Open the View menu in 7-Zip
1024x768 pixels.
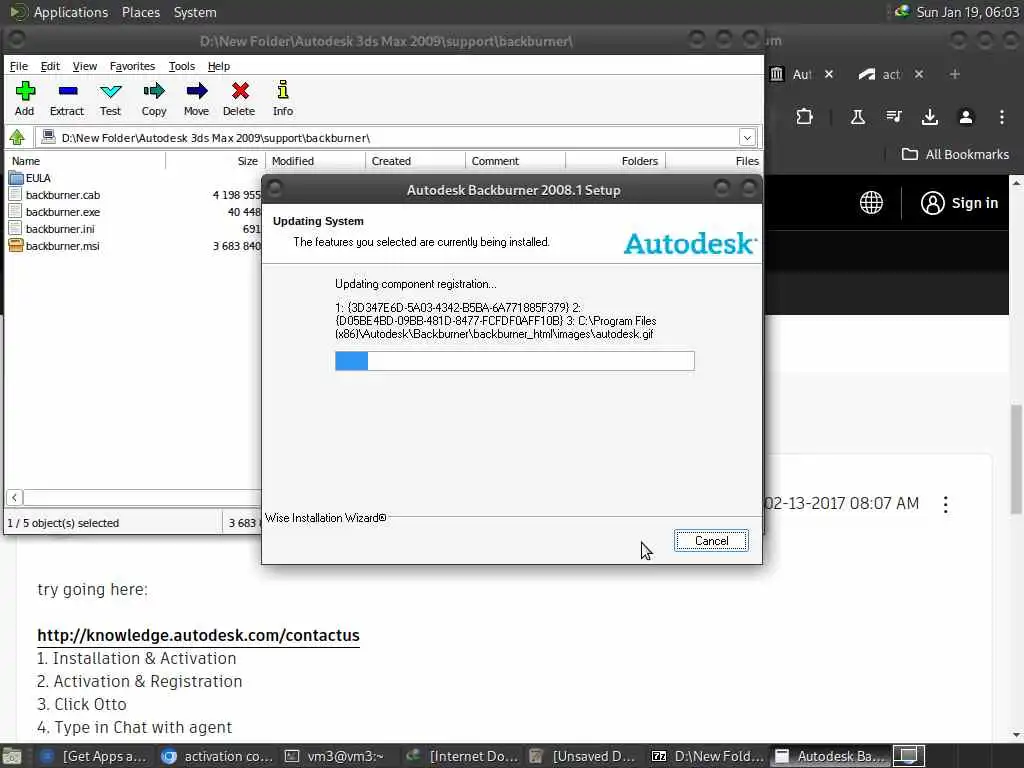(x=84, y=66)
